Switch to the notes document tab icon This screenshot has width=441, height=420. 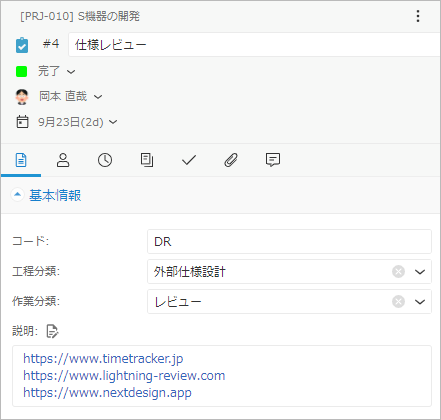(147, 160)
